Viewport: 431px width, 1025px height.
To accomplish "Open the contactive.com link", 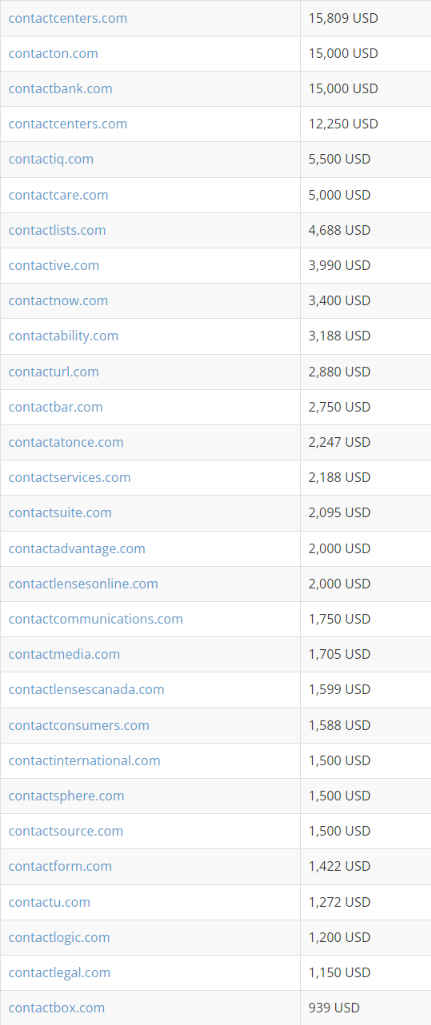I will point(54,265).
